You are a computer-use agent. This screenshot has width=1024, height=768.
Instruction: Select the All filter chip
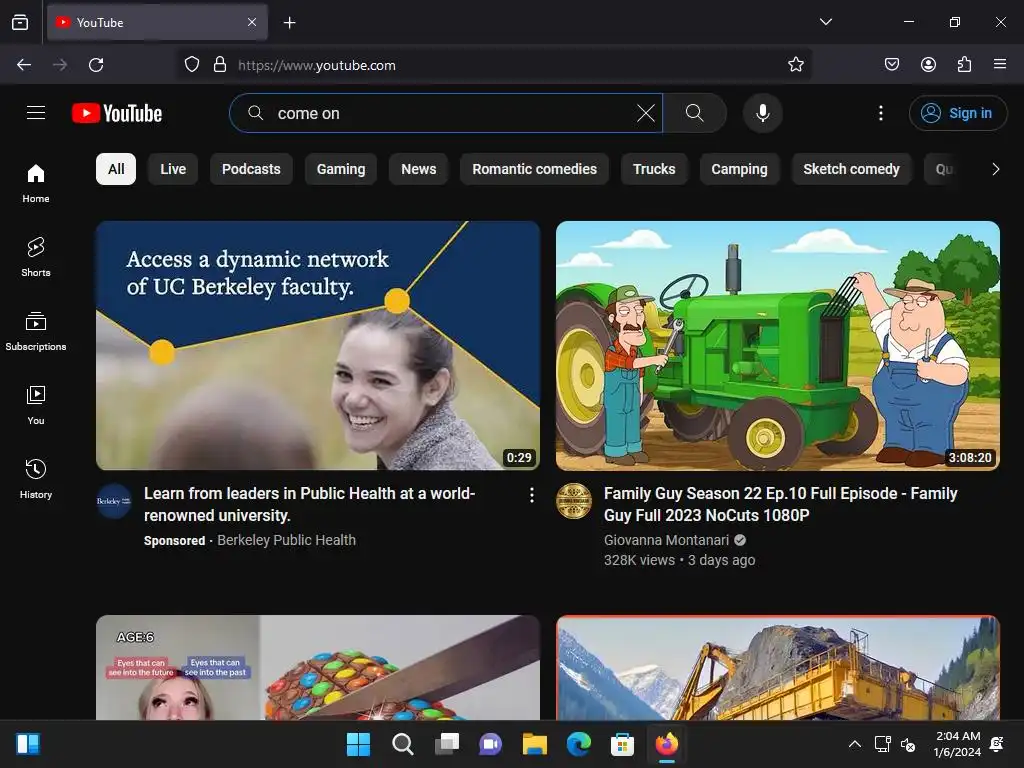116,169
